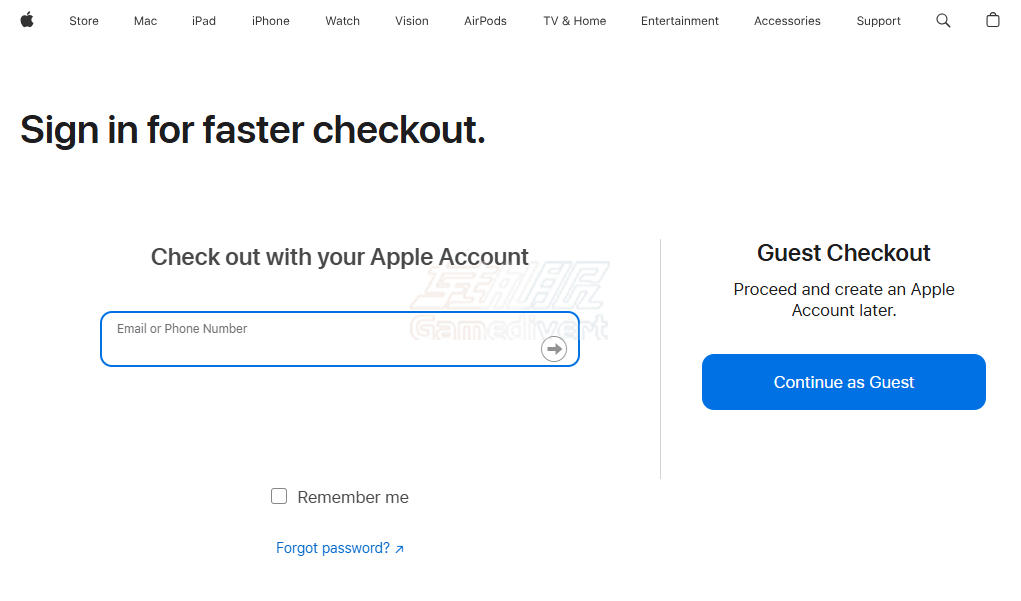Go to the Support menu
The width and height of the screenshot is (1021, 601).
[x=878, y=21]
